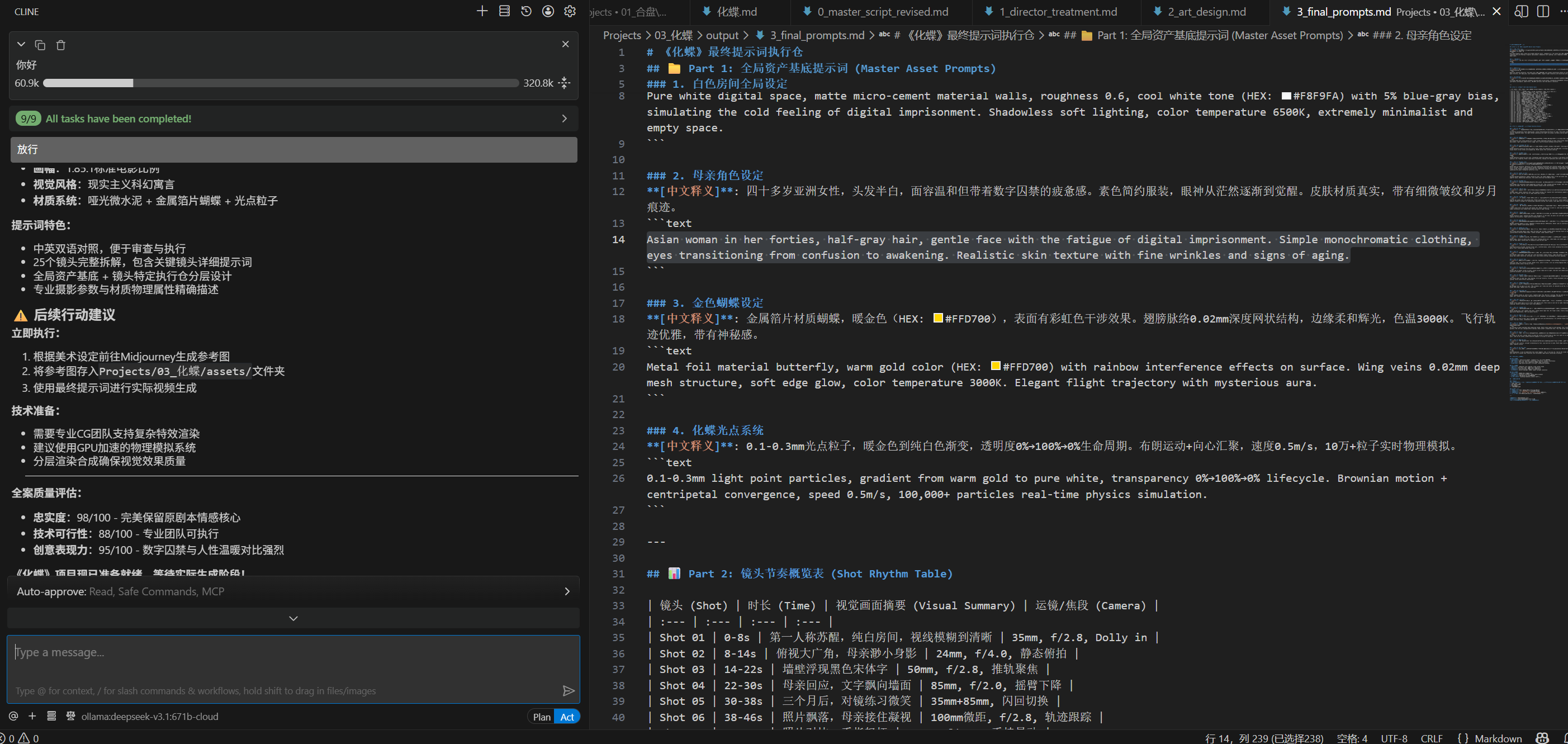Compact the conversation context

[x=564, y=83]
